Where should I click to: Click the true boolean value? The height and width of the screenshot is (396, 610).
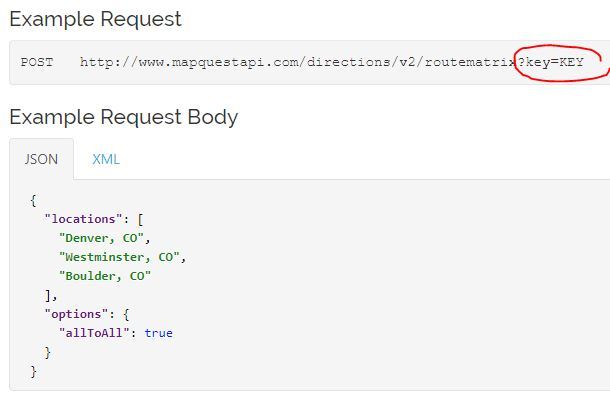(x=158, y=333)
